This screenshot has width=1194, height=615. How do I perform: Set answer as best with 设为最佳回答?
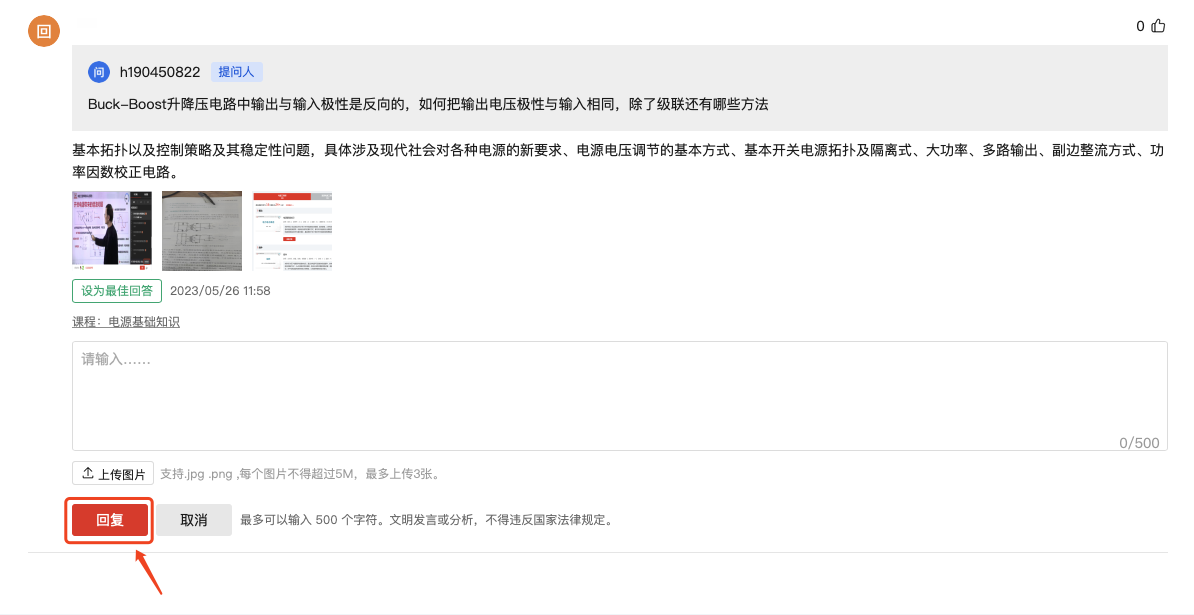point(117,291)
